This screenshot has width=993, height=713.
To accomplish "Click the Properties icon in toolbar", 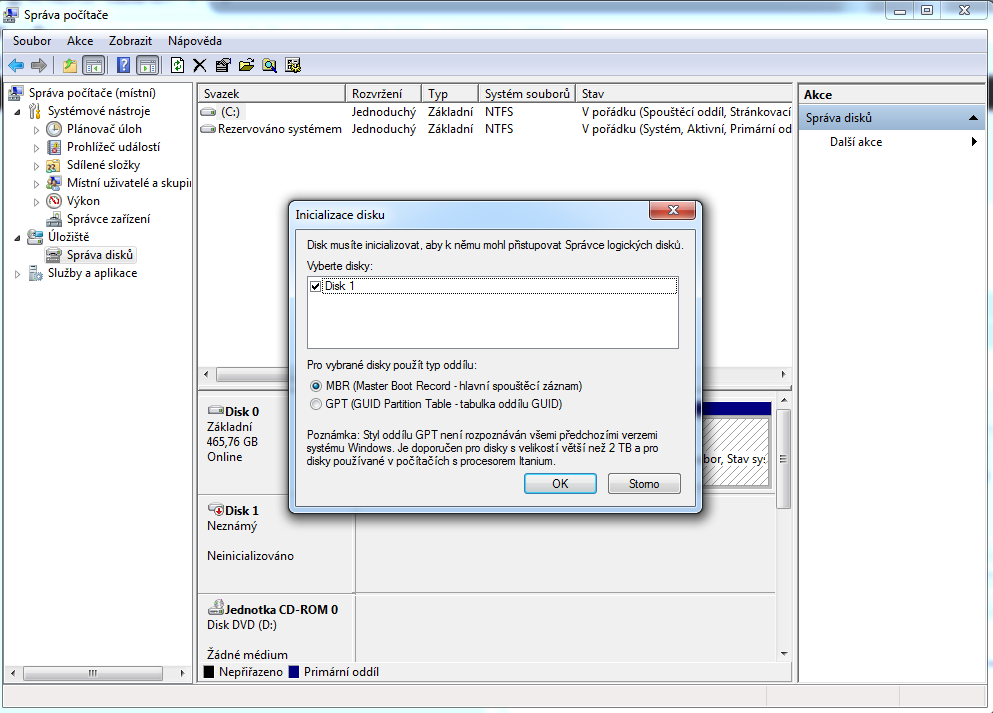I will [x=223, y=65].
